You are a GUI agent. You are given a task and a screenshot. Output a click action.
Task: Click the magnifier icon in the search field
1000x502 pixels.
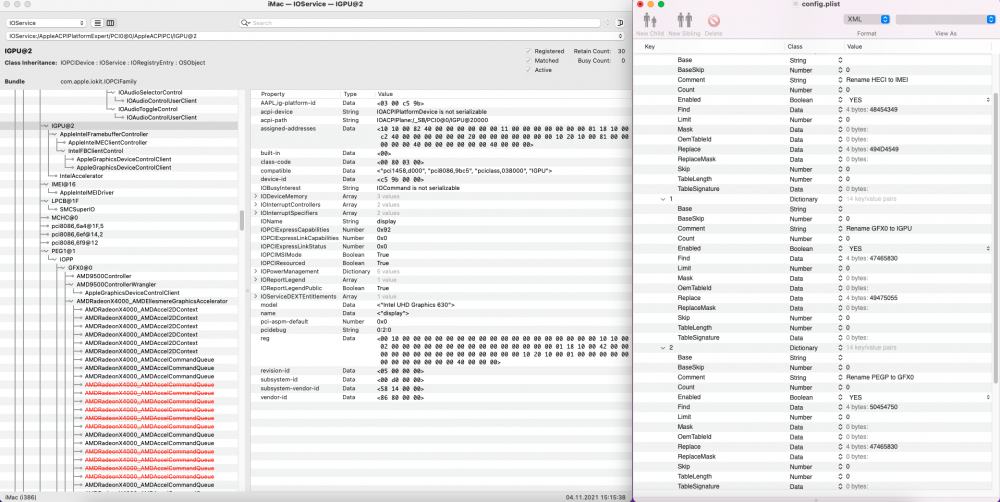(245, 23)
